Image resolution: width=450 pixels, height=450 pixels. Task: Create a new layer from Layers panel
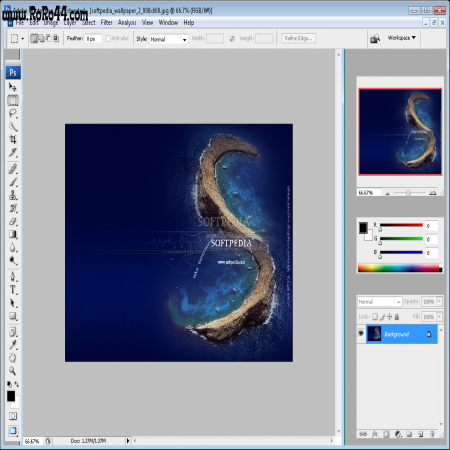pos(421,434)
